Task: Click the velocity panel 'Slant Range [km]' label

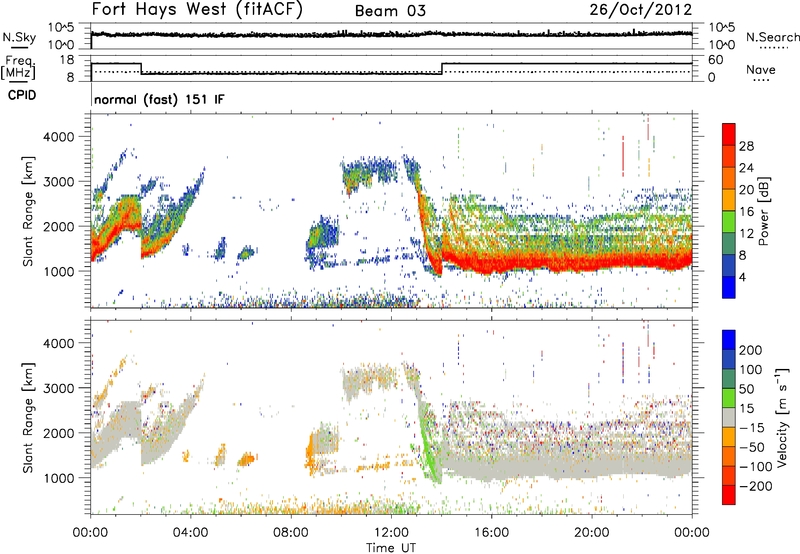Action: pyautogui.click(x=28, y=417)
